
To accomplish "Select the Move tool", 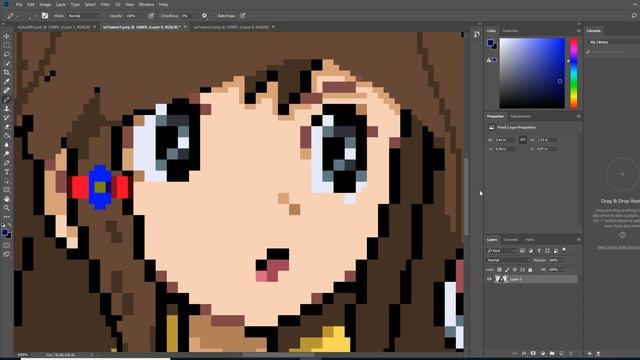I will point(7,36).
